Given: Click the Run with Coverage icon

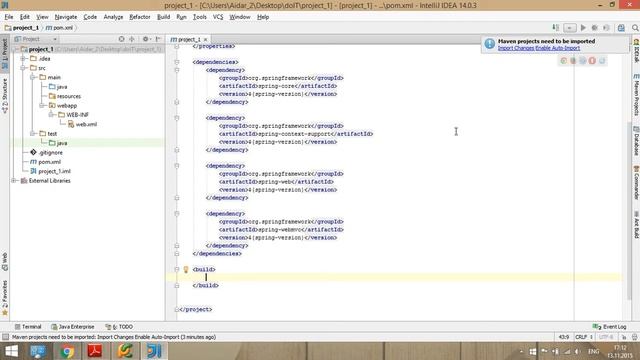Looking at the screenshot, I should pyautogui.click(x=606, y=28).
